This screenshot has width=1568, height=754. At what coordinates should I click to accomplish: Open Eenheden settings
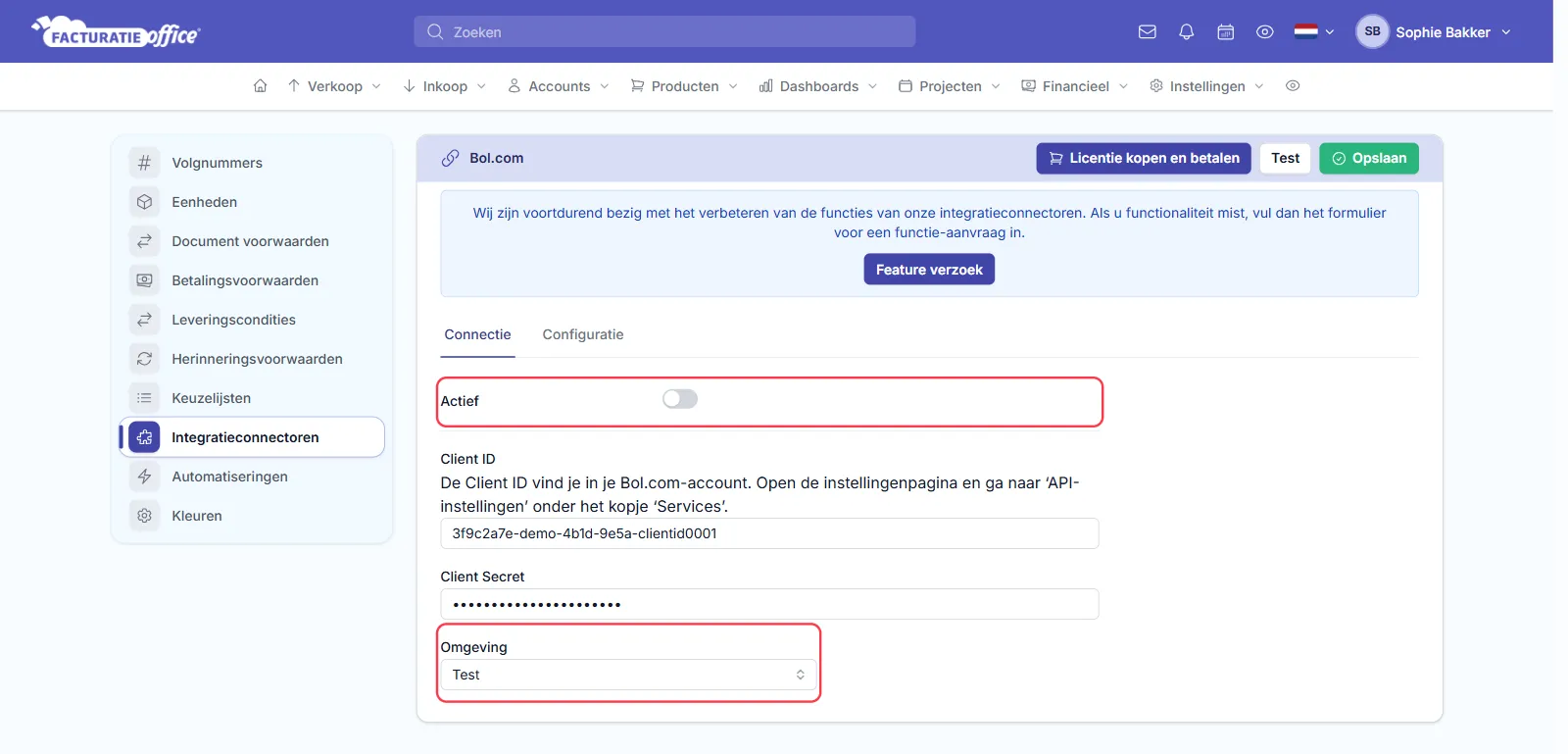(x=253, y=202)
